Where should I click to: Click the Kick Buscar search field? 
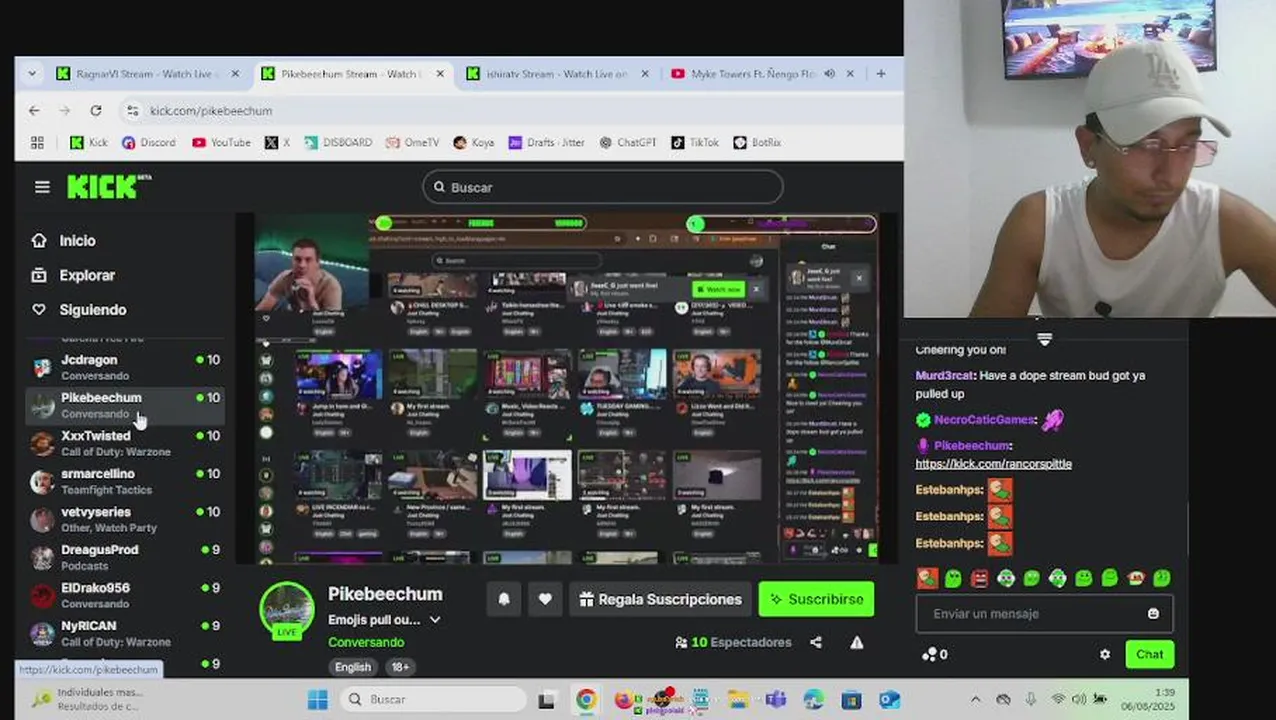point(603,187)
